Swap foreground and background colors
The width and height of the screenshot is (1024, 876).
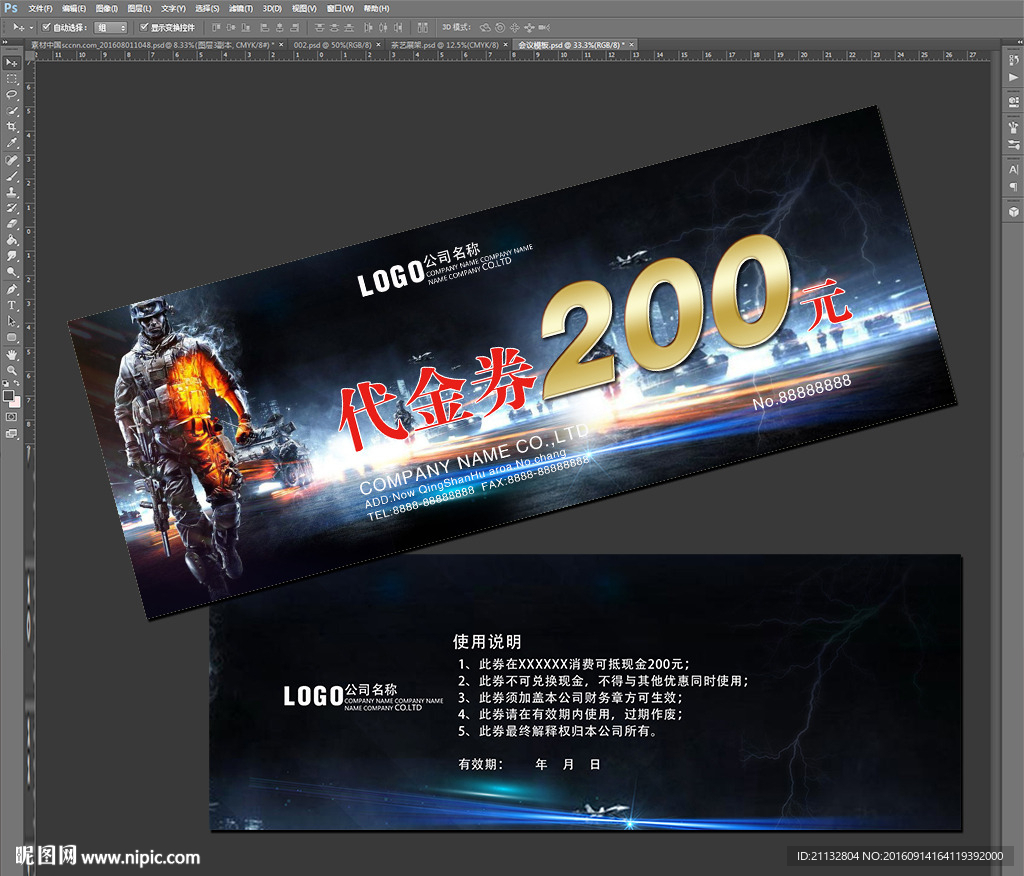(x=16, y=383)
